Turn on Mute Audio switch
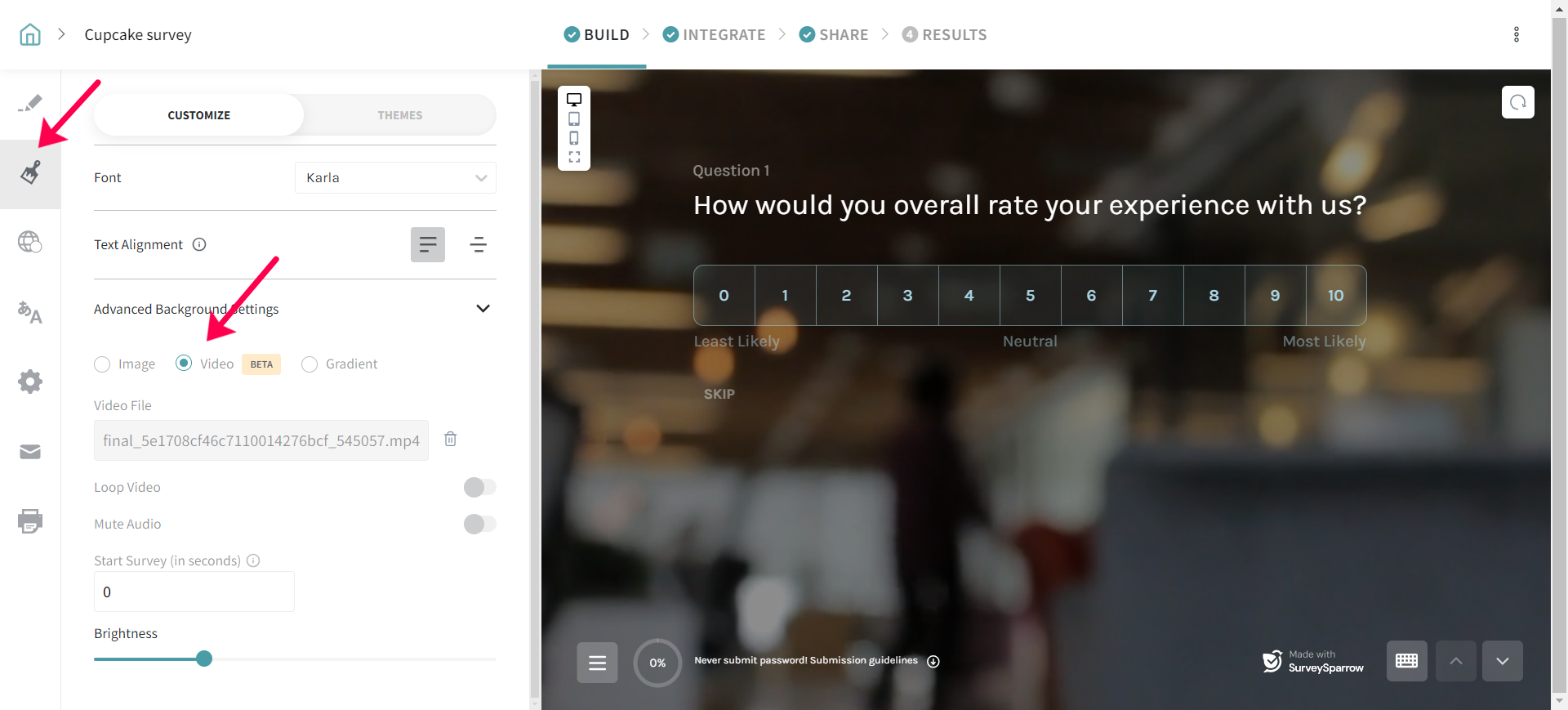The height and width of the screenshot is (710, 1568). click(479, 524)
